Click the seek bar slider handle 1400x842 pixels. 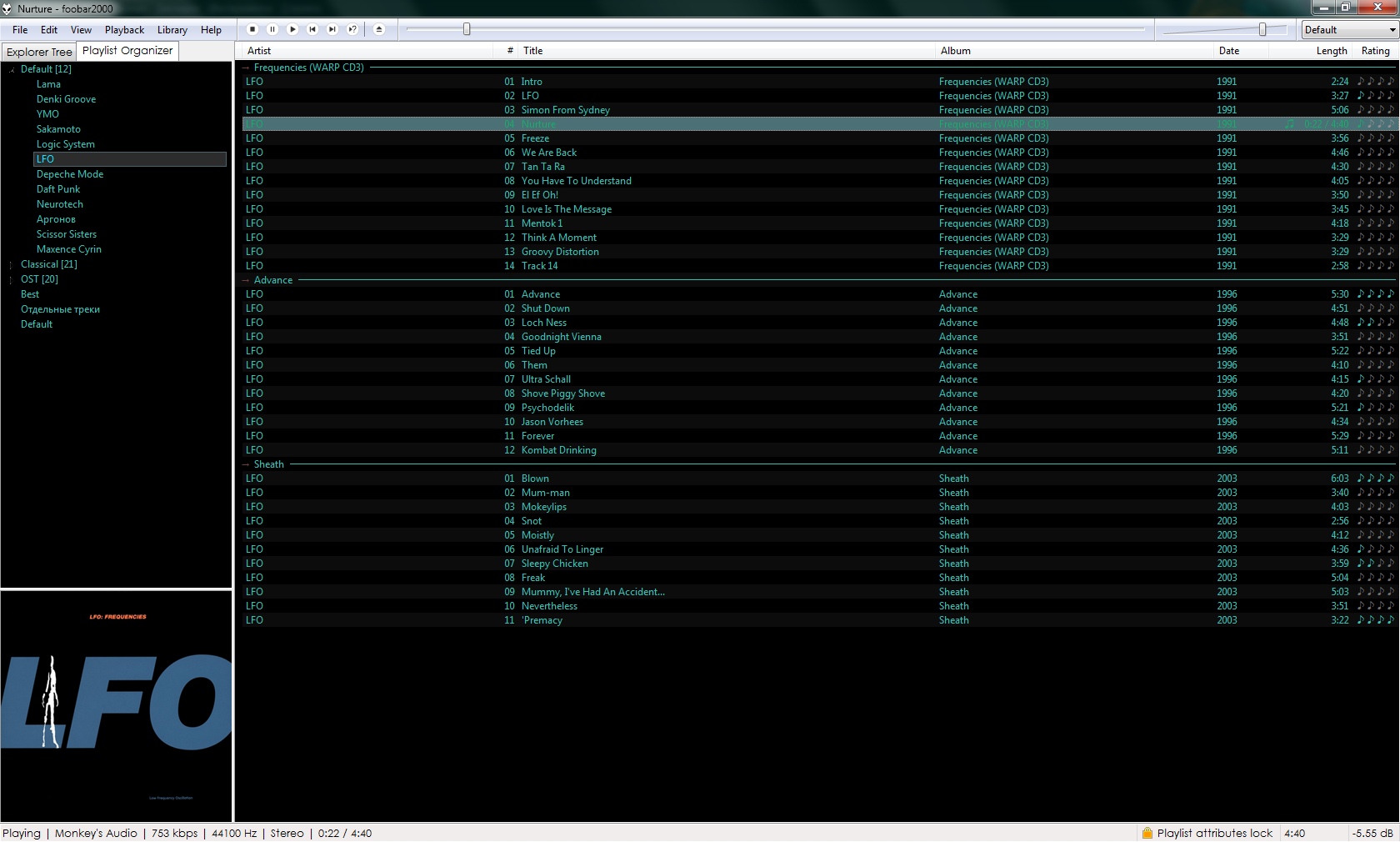click(467, 29)
